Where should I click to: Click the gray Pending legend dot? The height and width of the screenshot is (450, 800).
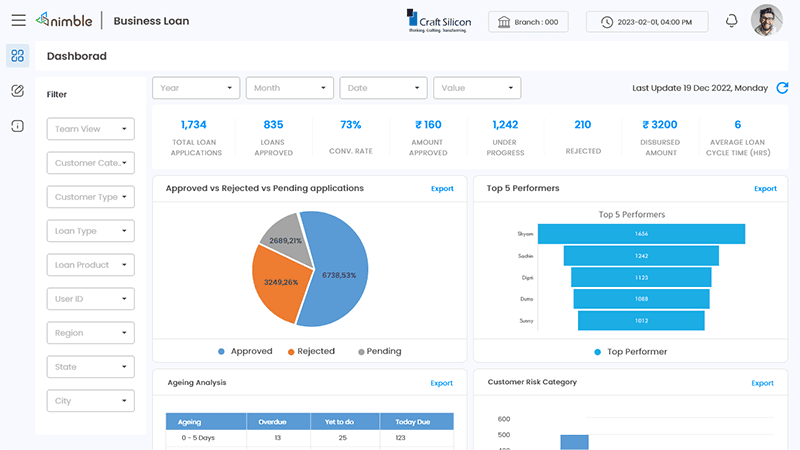pos(361,352)
